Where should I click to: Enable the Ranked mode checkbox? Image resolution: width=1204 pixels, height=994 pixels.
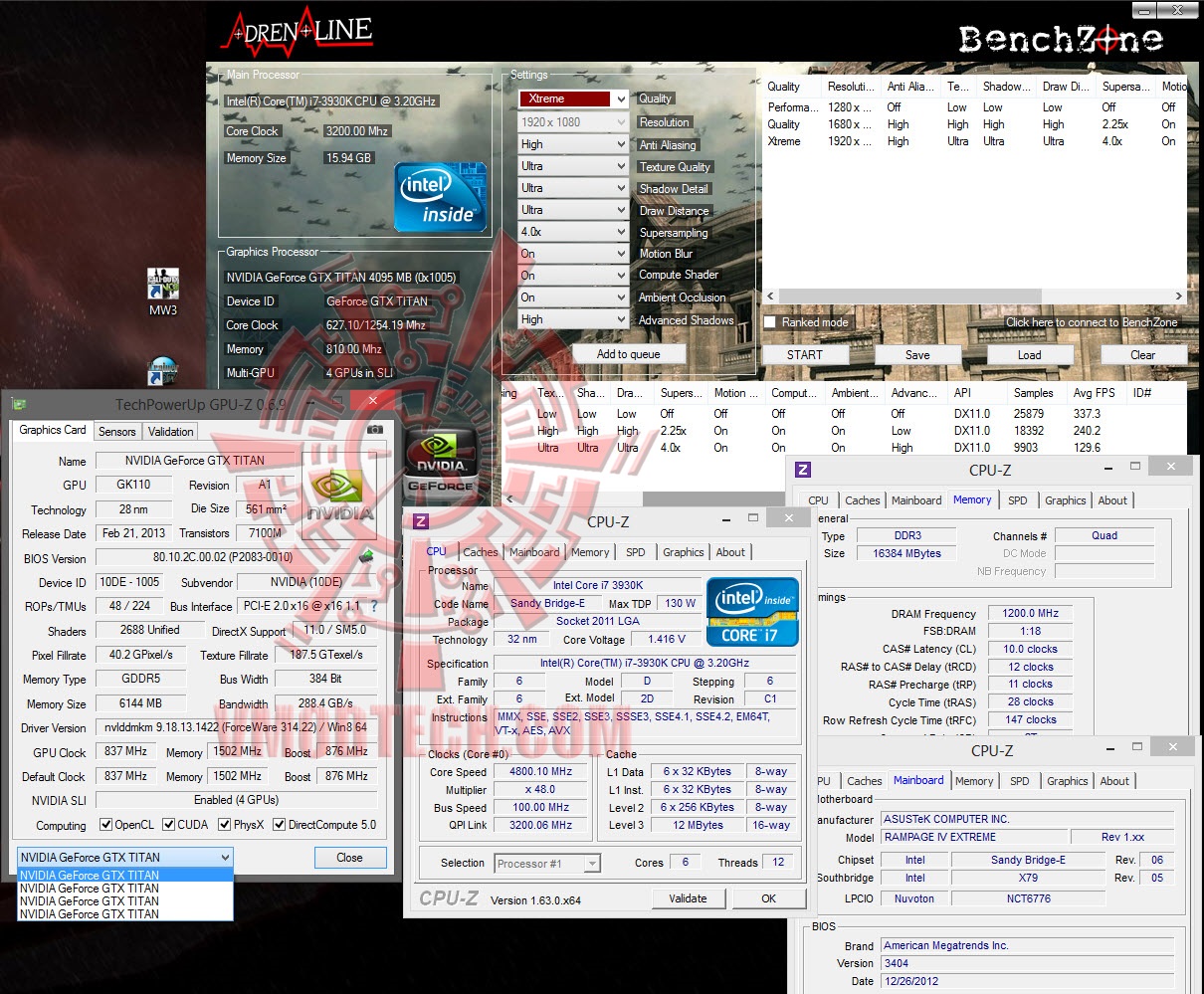point(770,322)
